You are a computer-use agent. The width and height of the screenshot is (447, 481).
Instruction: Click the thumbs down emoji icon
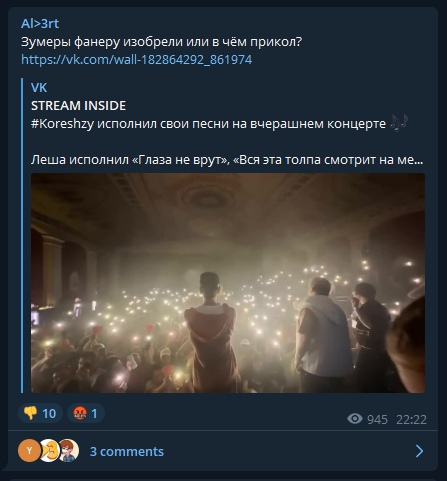coord(30,413)
